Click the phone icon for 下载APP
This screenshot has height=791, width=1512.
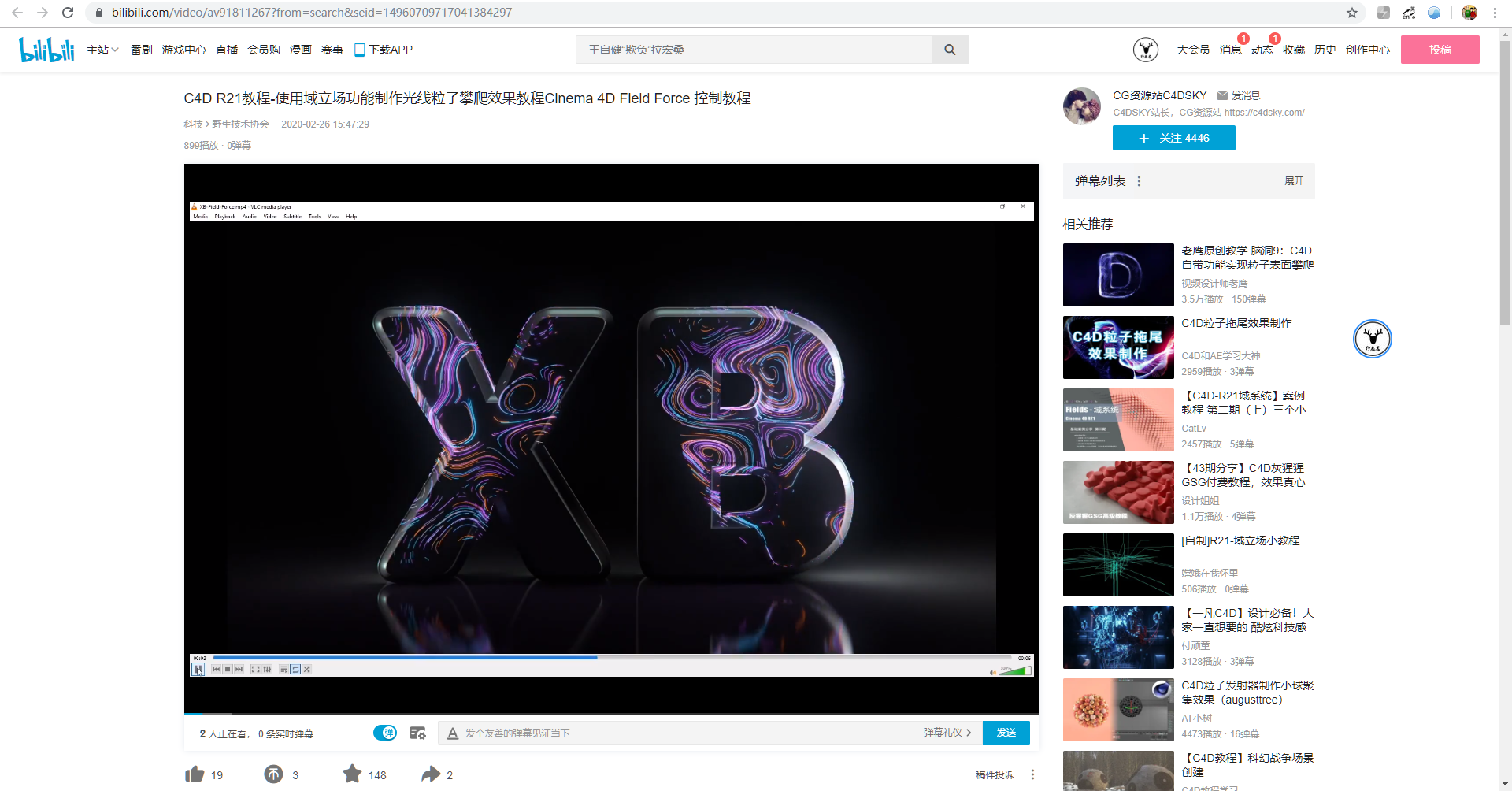[359, 50]
